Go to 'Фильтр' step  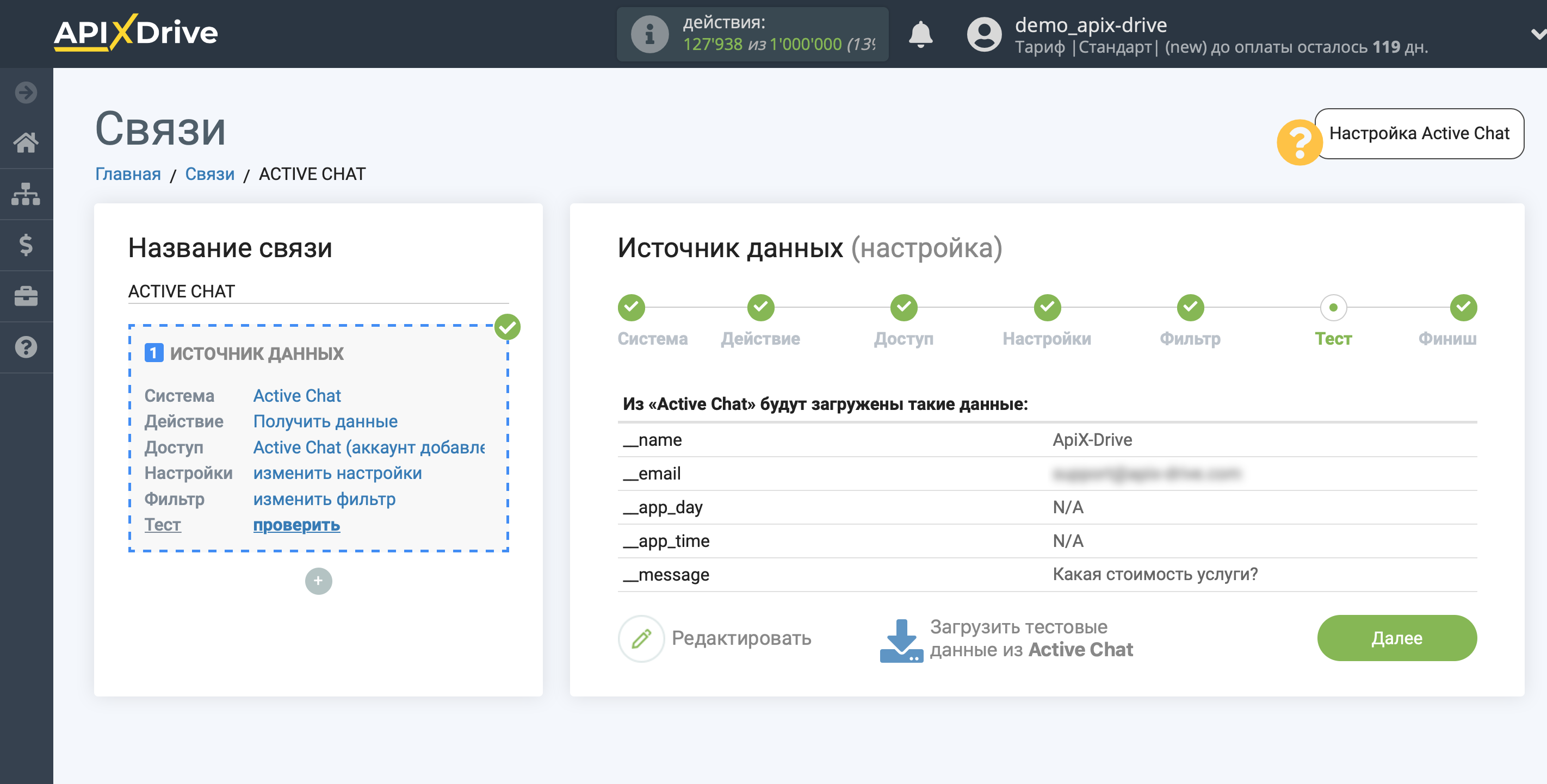[x=1190, y=308]
